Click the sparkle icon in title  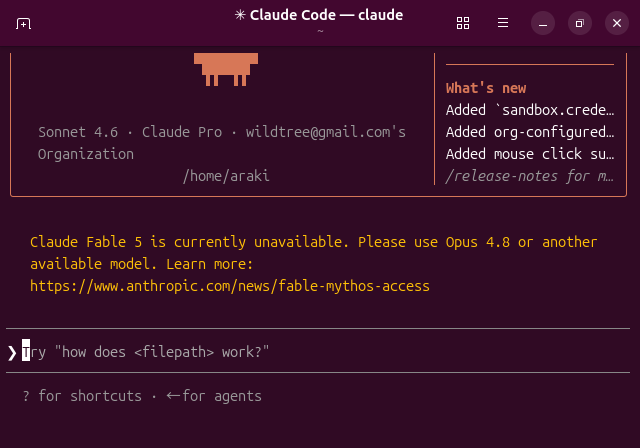coord(240,15)
